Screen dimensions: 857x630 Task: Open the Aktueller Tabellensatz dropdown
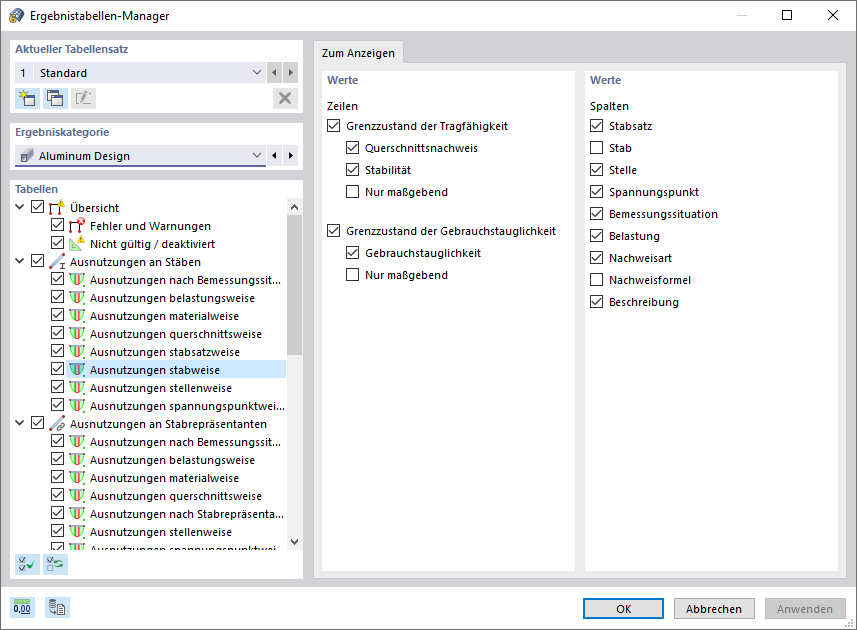pyautogui.click(x=257, y=73)
